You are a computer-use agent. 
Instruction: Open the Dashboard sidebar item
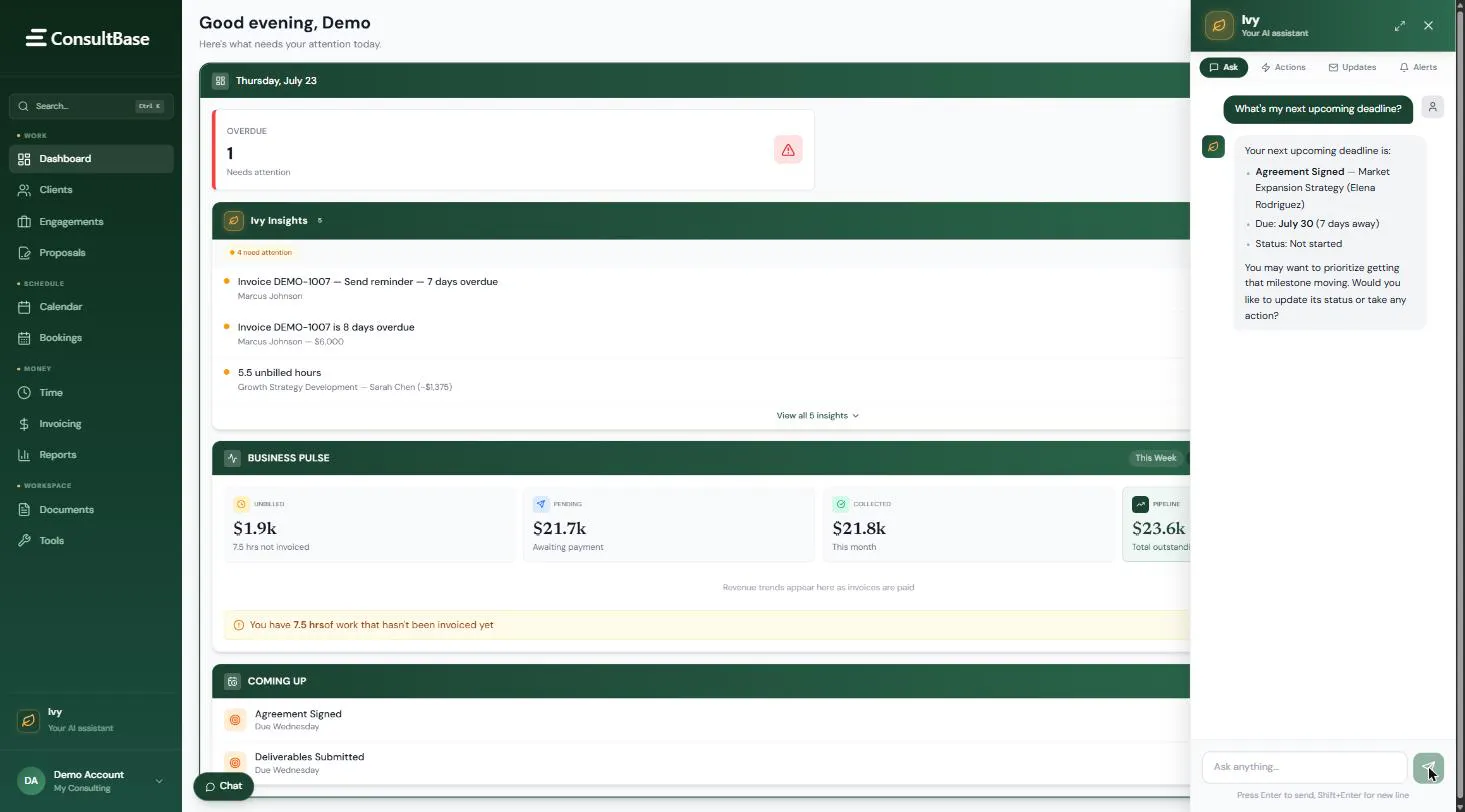(x=91, y=159)
